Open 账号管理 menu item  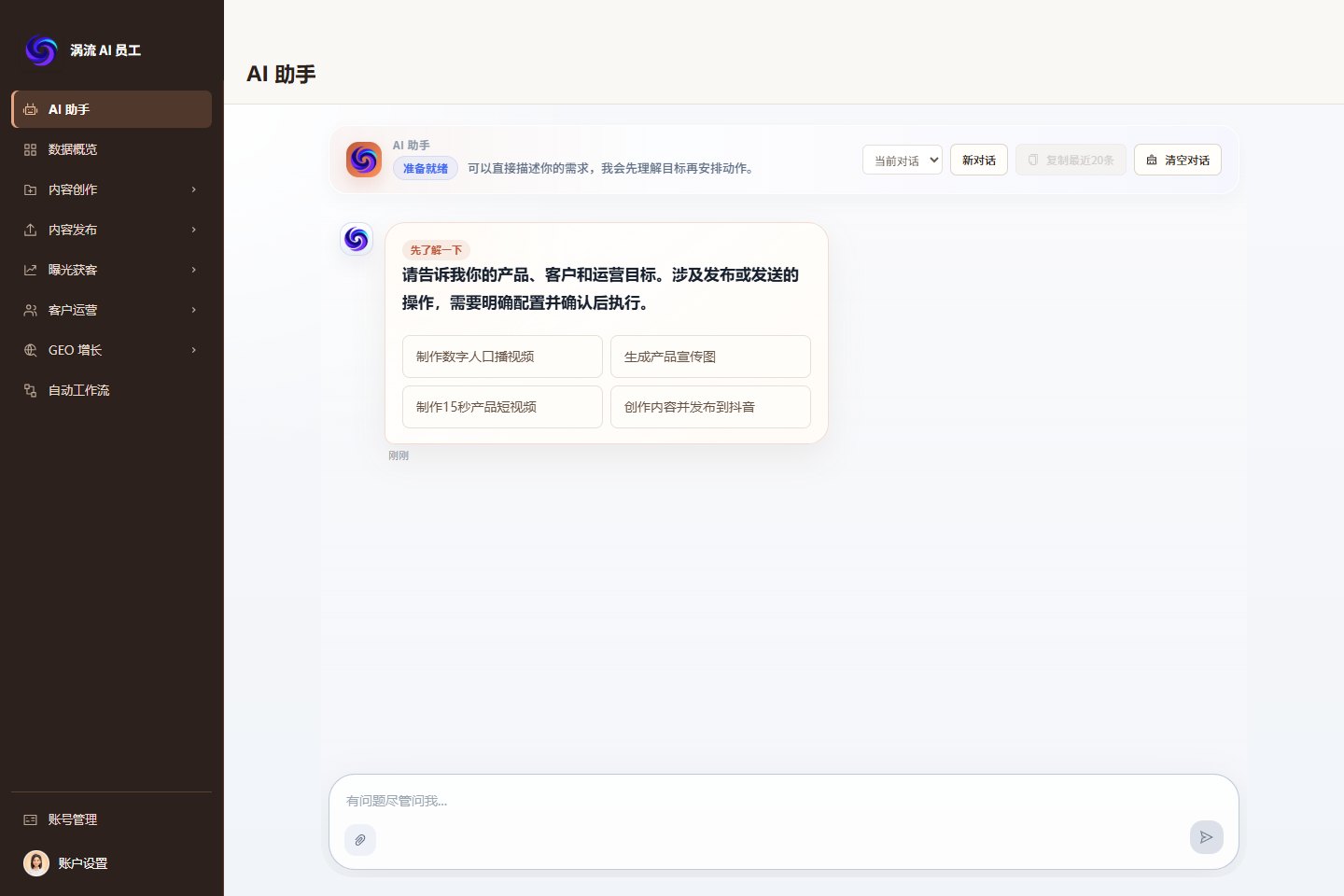(111, 819)
